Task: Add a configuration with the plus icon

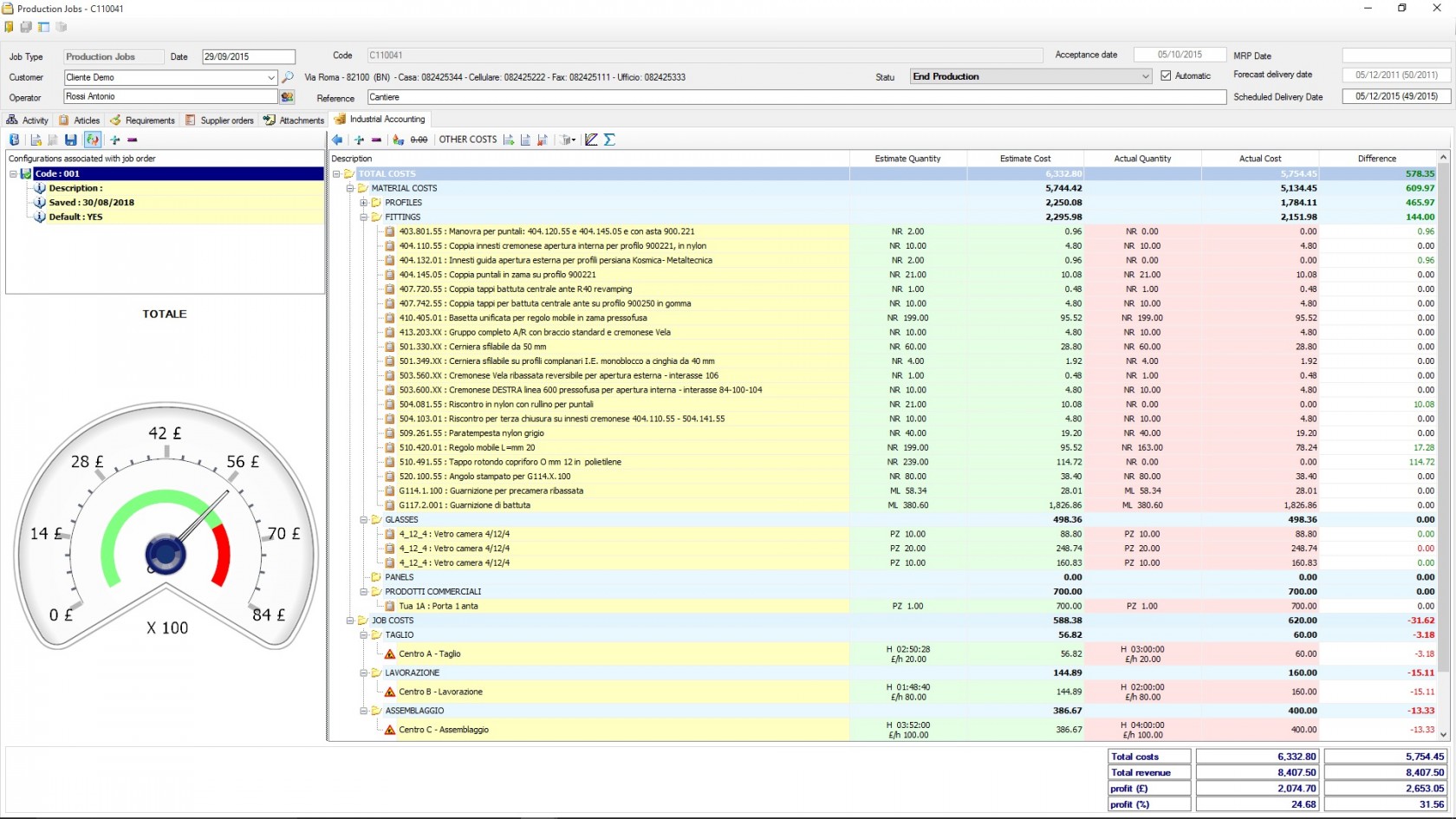Action: 114,140
